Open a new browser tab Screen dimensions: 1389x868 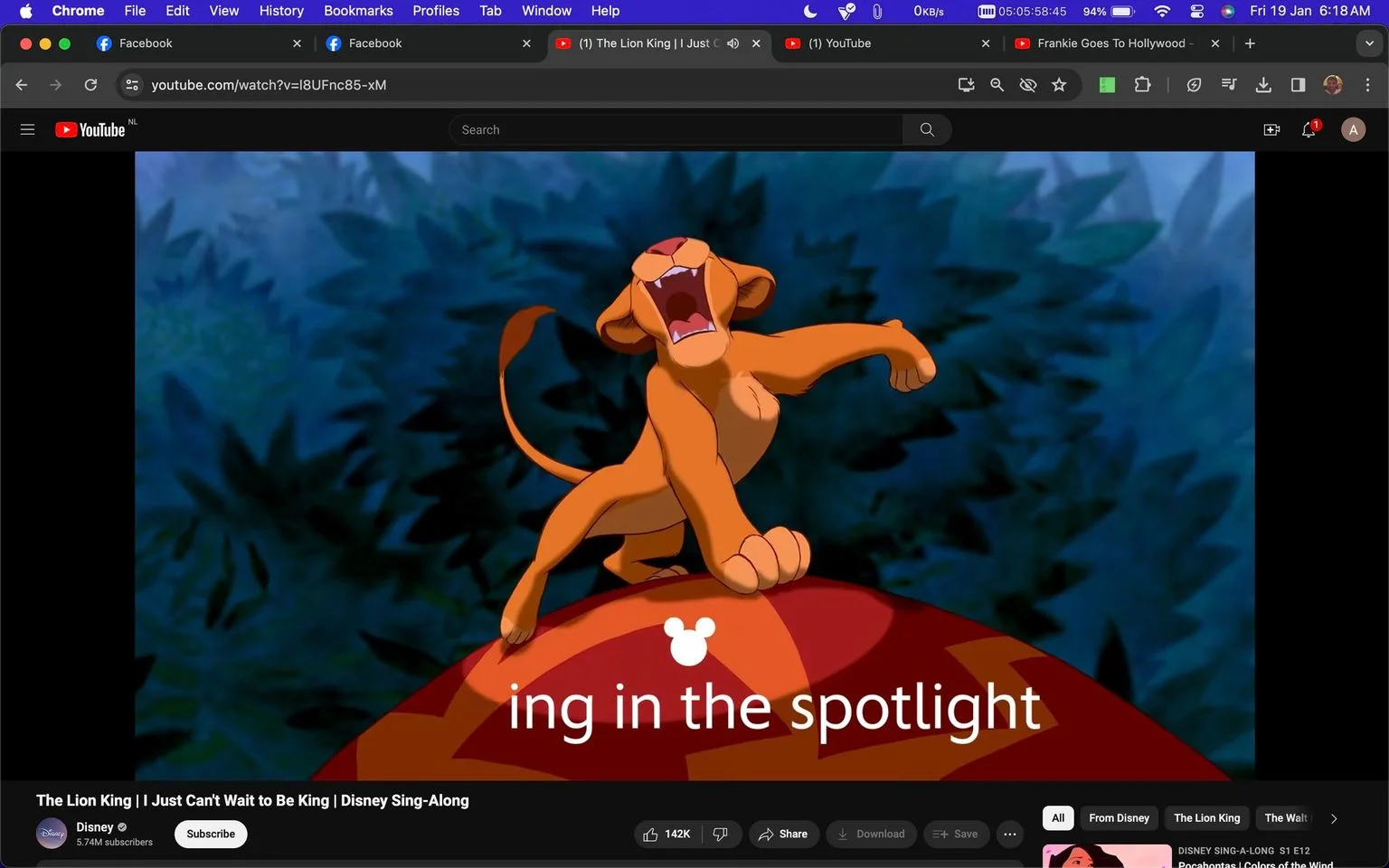[1250, 43]
